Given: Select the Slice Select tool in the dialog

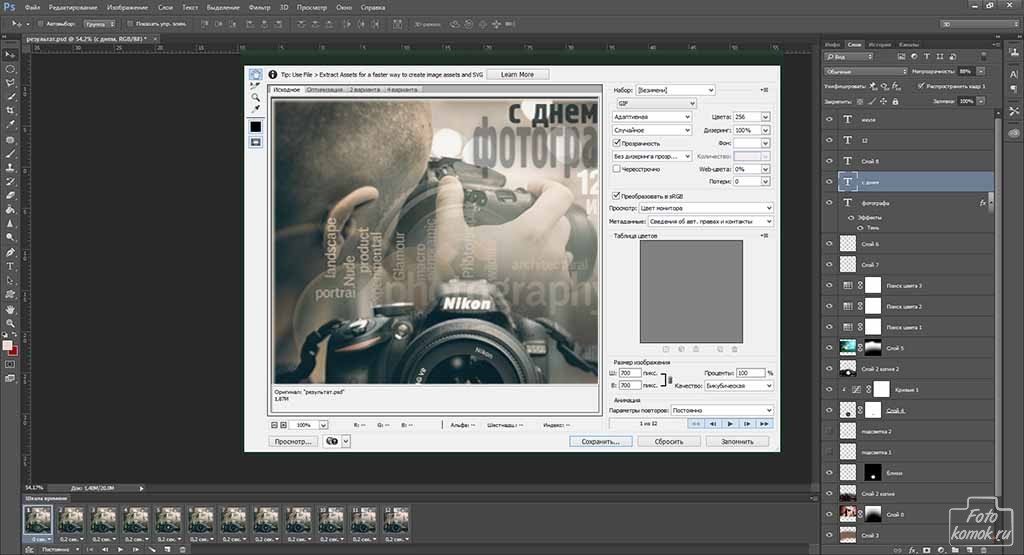Looking at the screenshot, I should tap(255, 86).
